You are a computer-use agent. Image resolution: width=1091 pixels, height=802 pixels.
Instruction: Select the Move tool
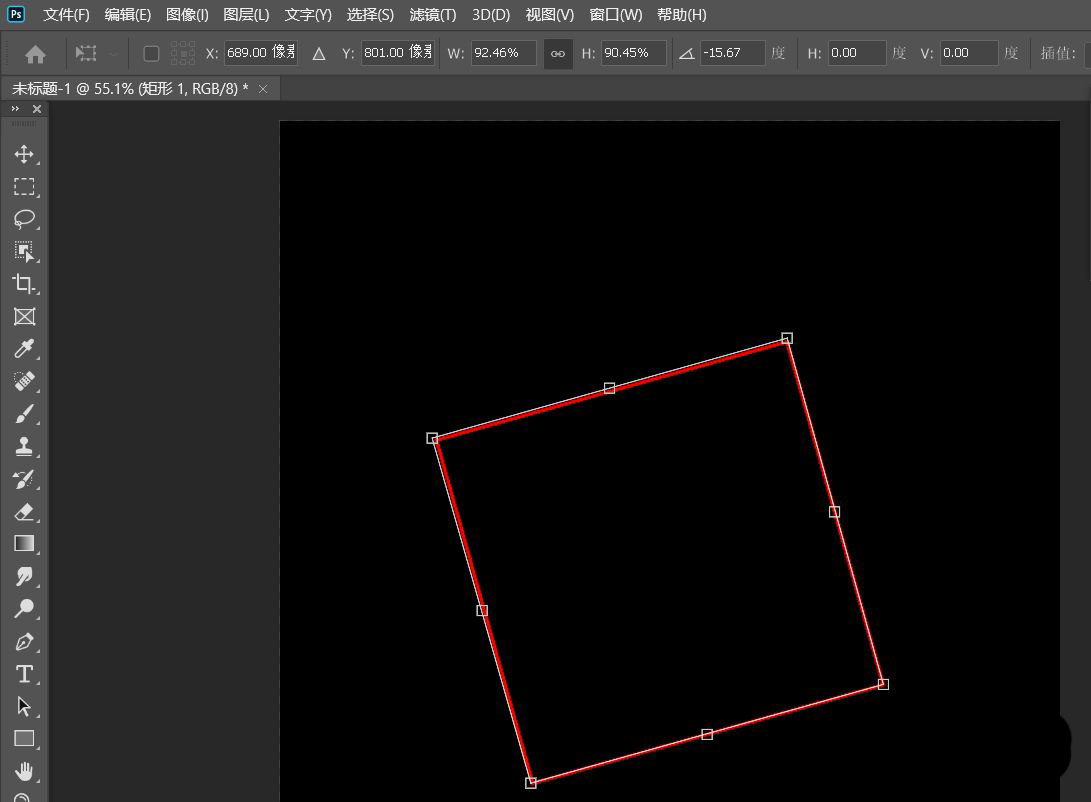coord(24,154)
